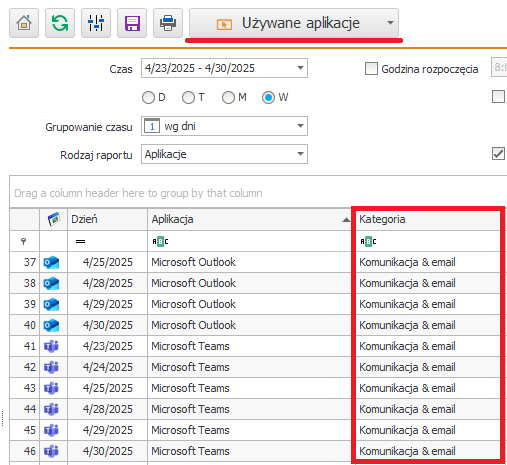Refresh report with green arrows icon
This screenshot has width=507, height=465.
[60, 23]
